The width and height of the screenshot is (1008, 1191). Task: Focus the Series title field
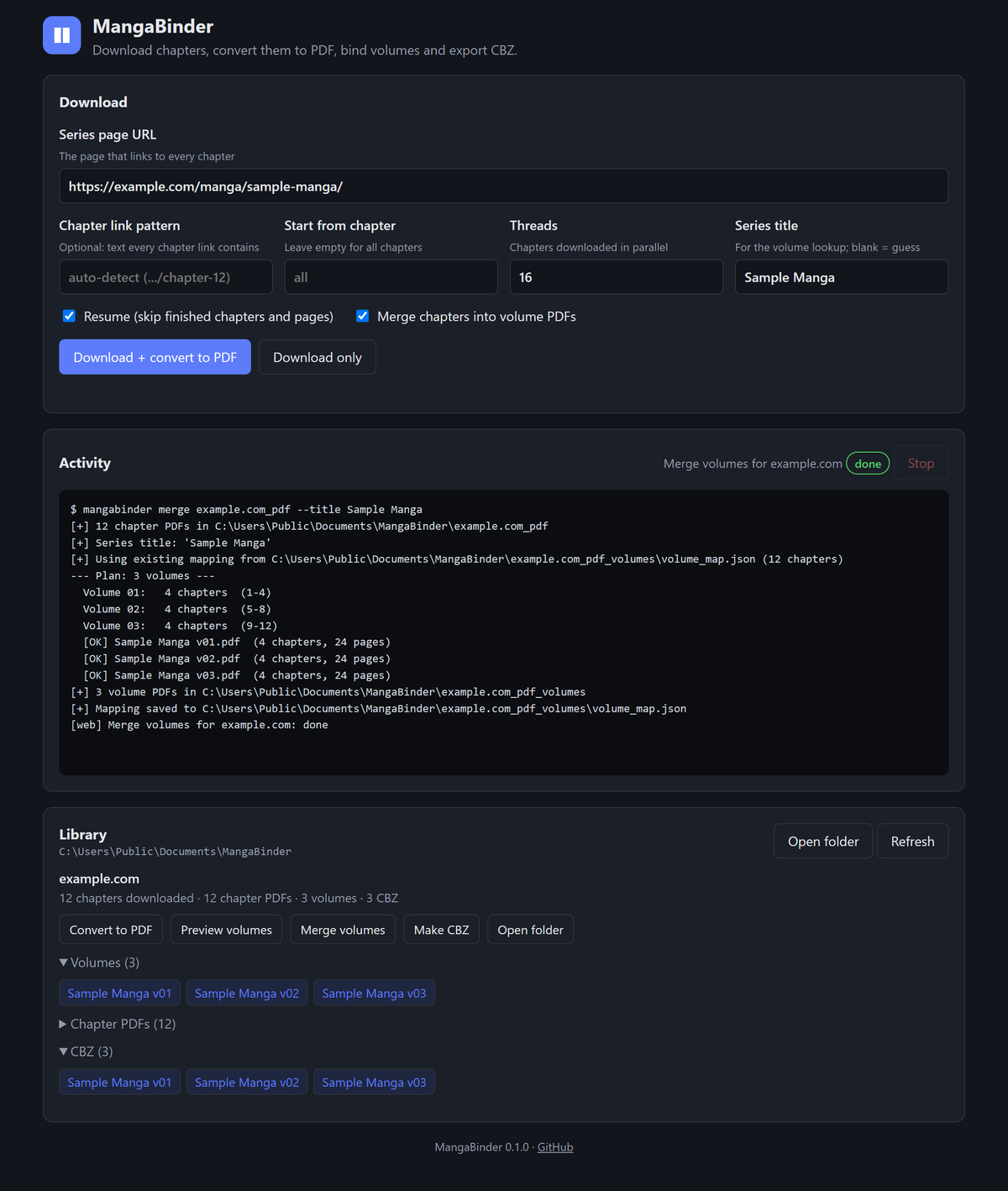[x=842, y=276]
